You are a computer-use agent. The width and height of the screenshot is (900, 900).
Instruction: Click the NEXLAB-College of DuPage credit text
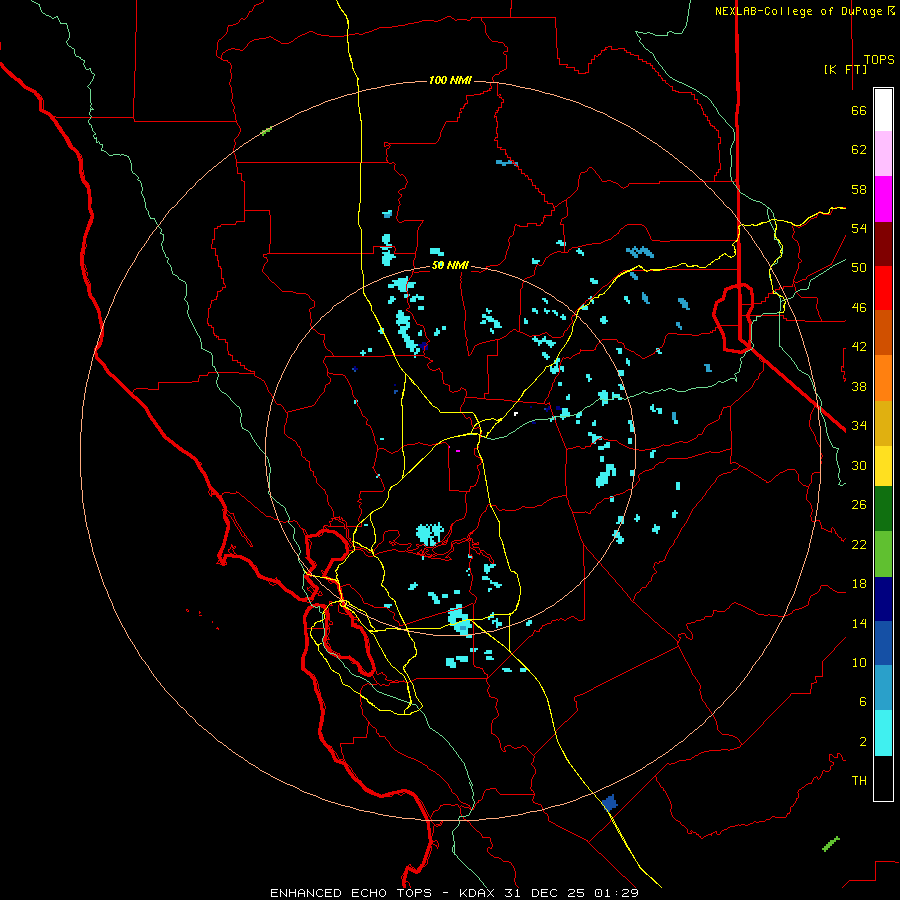coord(801,11)
